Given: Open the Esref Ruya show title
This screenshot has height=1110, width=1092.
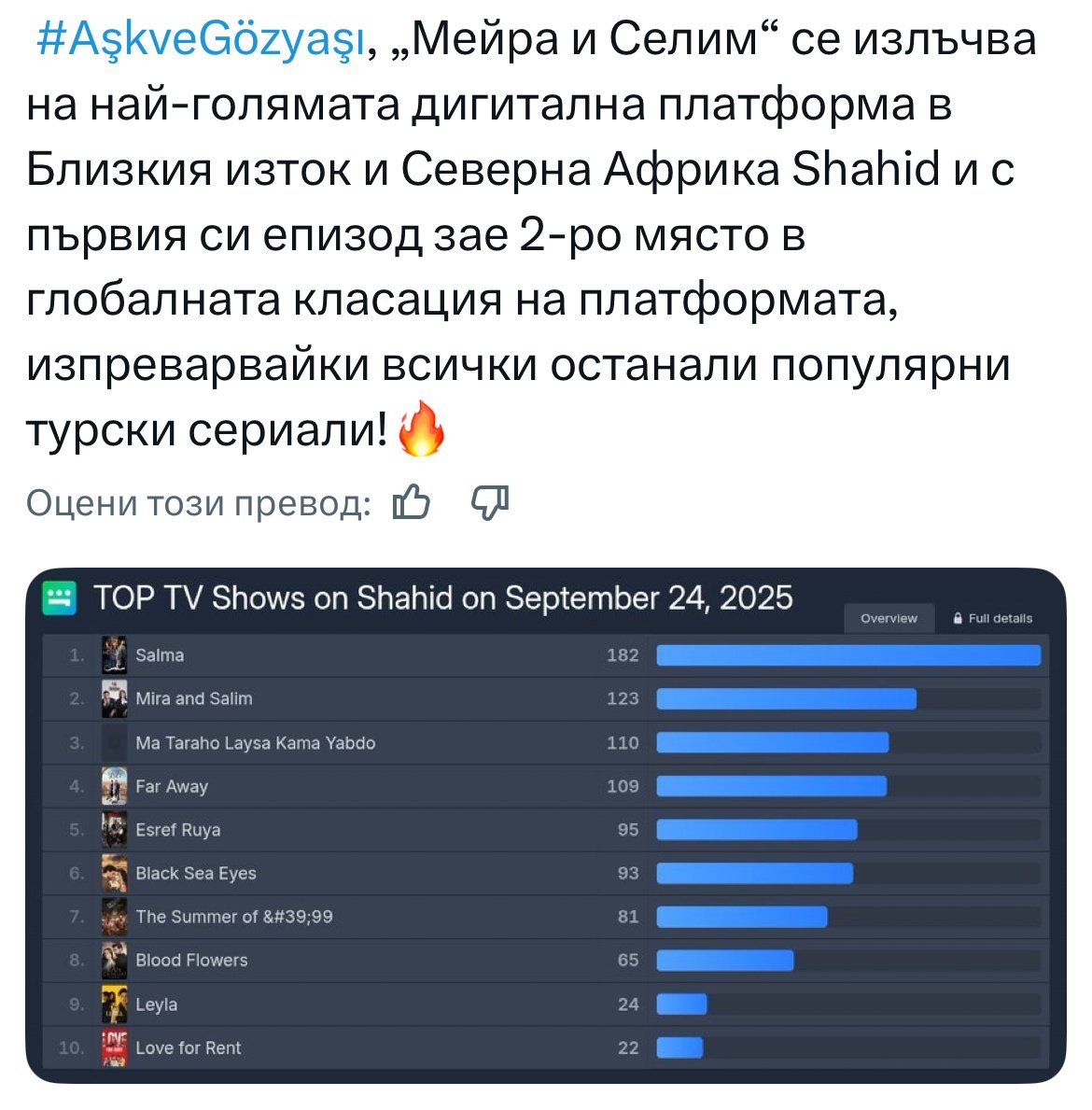Looking at the screenshot, I should click(178, 830).
